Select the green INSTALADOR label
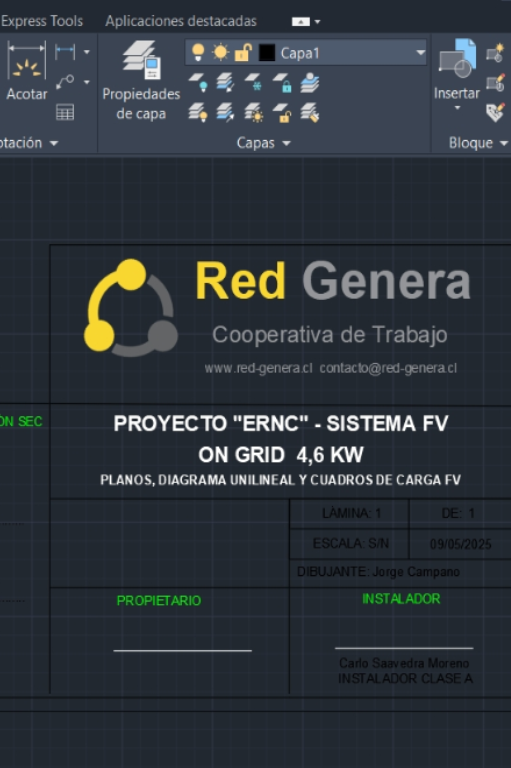The image size is (511, 768). (401, 599)
